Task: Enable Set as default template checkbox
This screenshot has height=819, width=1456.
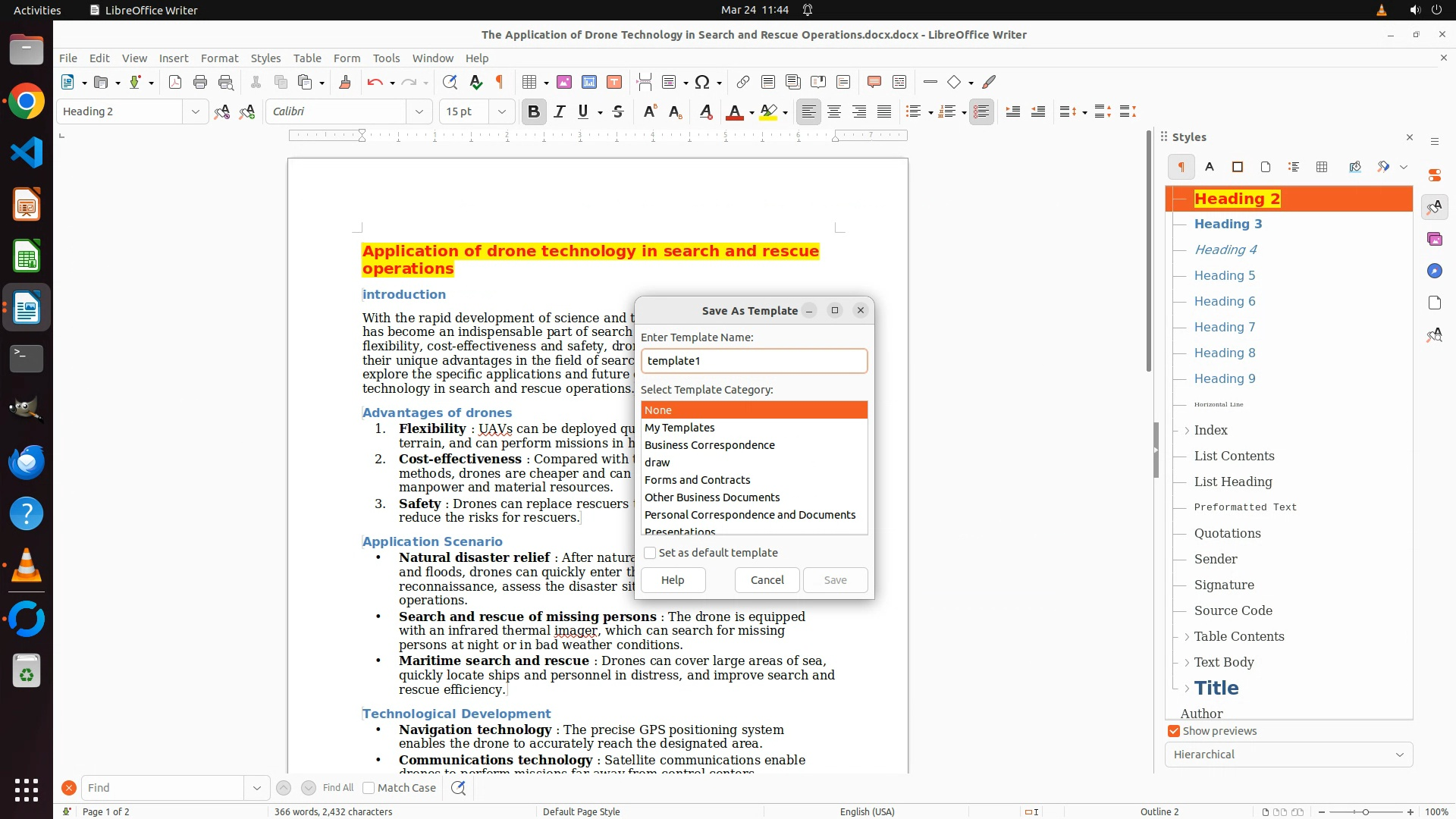Action: click(650, 553)
